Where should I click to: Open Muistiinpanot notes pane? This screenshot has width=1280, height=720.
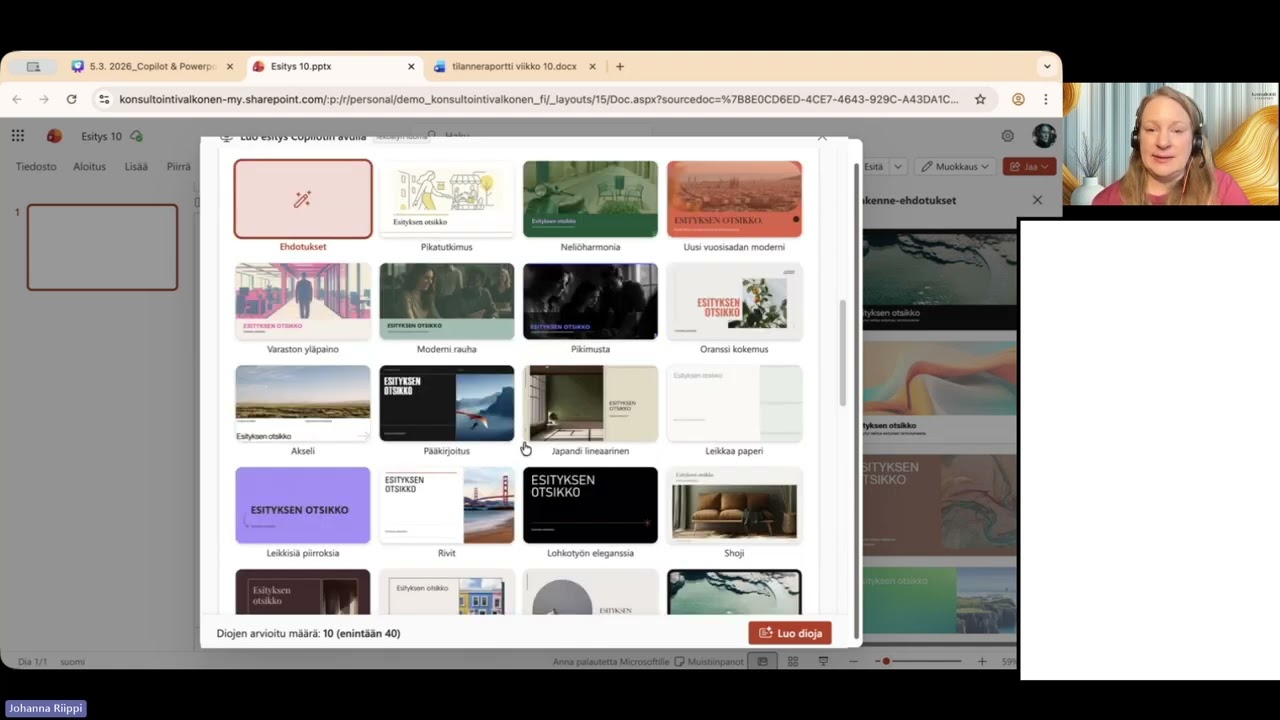[709, 662]
